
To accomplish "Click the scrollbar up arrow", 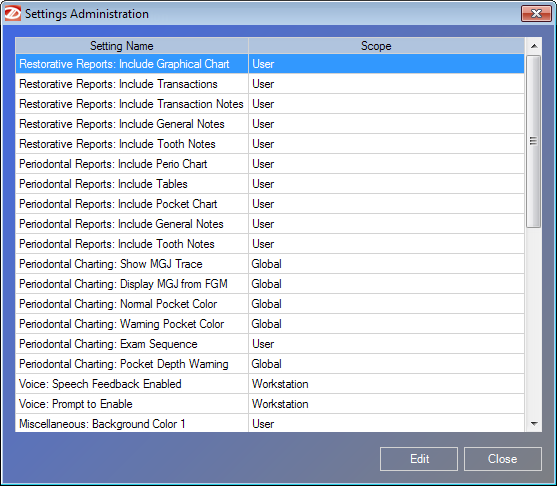I will pyautogui.click(x=534, y=46).
